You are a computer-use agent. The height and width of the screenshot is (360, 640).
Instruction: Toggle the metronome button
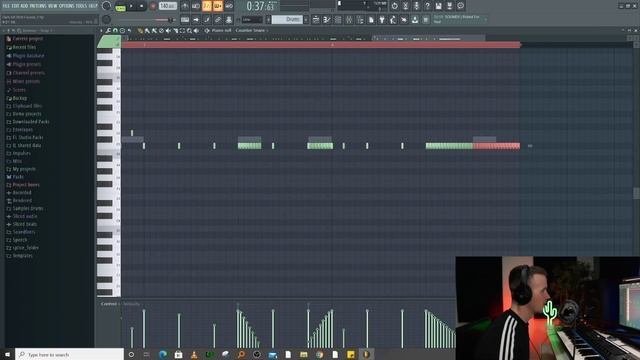pos(185,6)
